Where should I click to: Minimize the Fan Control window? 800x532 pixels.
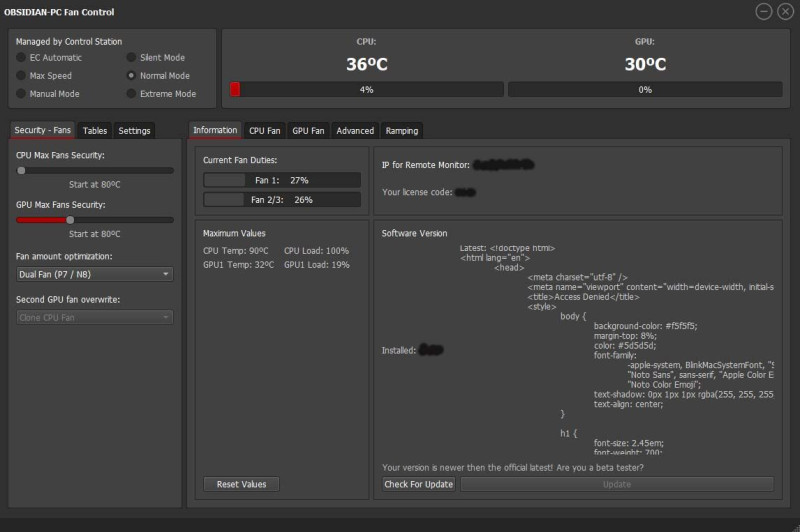coord(764,11)
